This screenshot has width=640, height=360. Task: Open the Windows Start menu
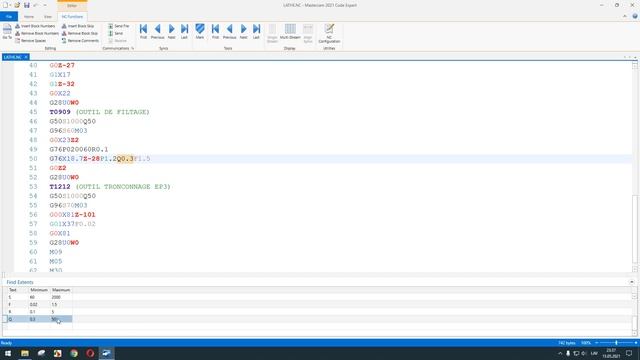(8, 353)
